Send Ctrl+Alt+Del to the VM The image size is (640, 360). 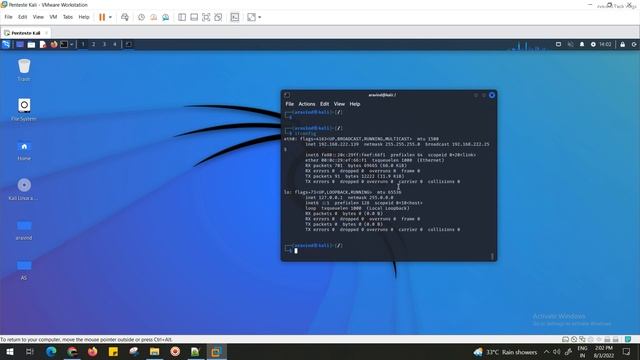tap(125, 17)
